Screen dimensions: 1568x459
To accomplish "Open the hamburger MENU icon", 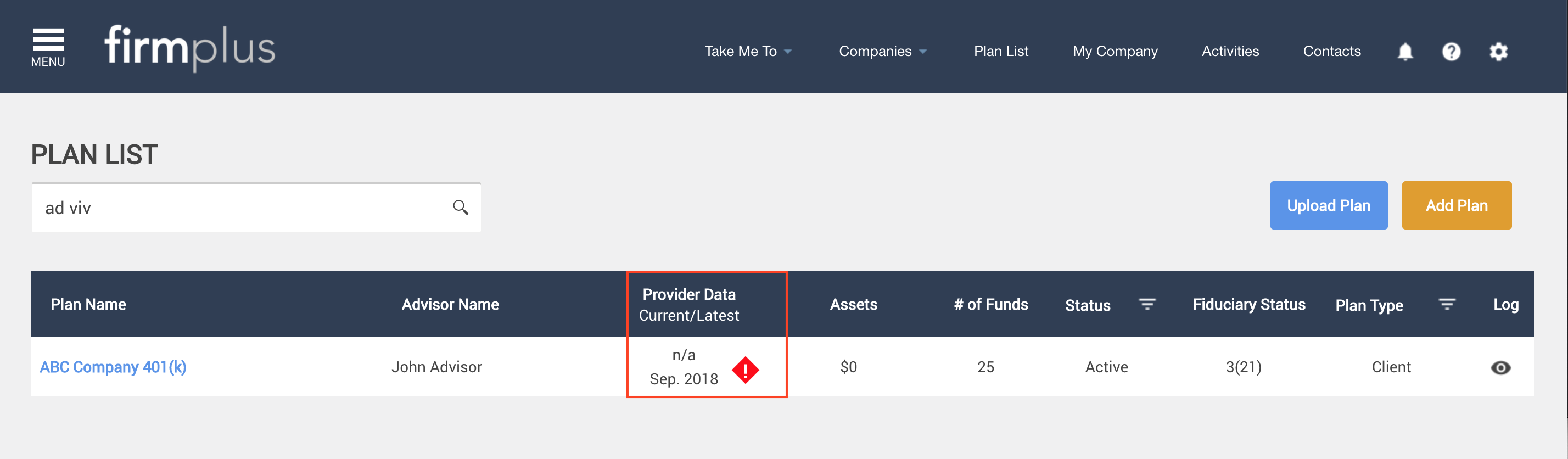I will click(48, 47).
